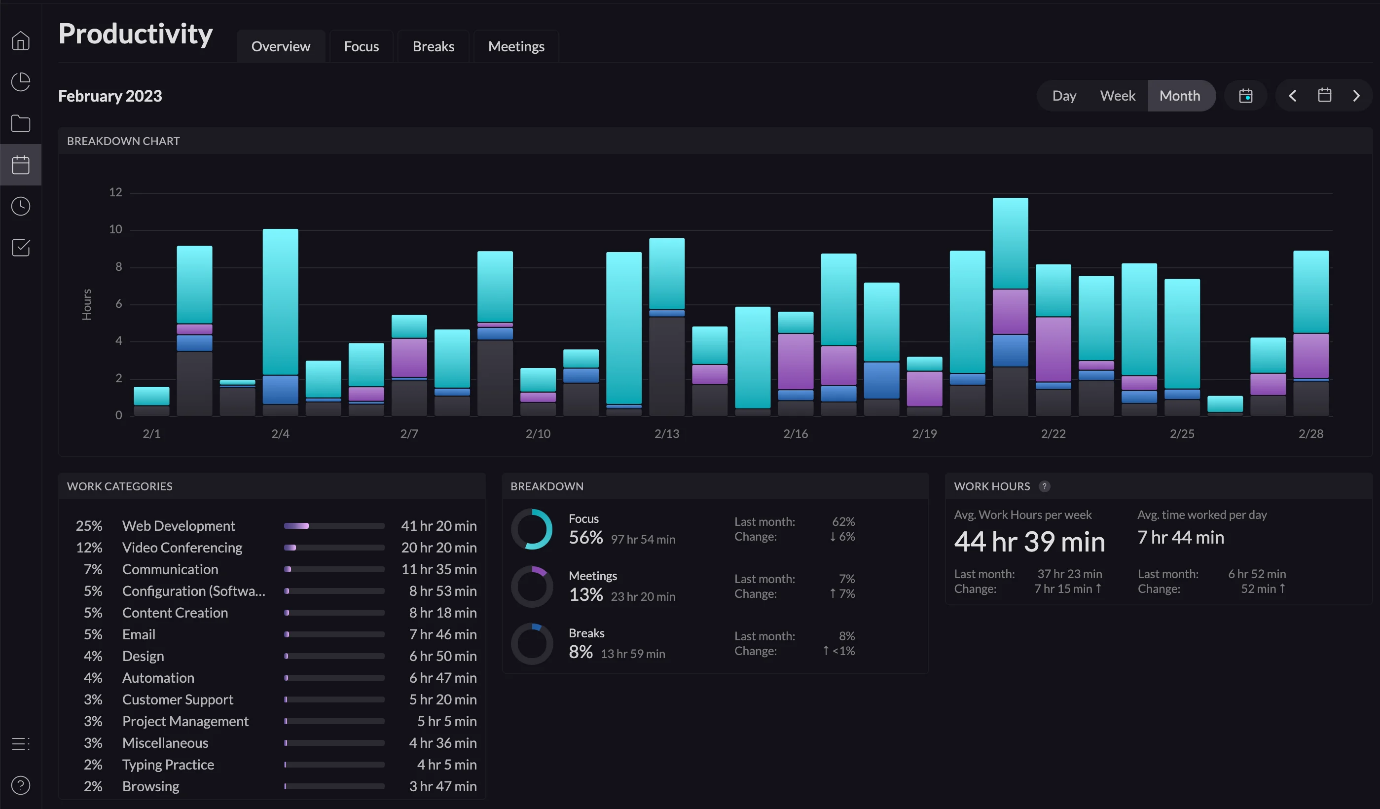Open the Projects folder sidebar icon
This screenshot has width=1380, height=809.
[20, 122]
